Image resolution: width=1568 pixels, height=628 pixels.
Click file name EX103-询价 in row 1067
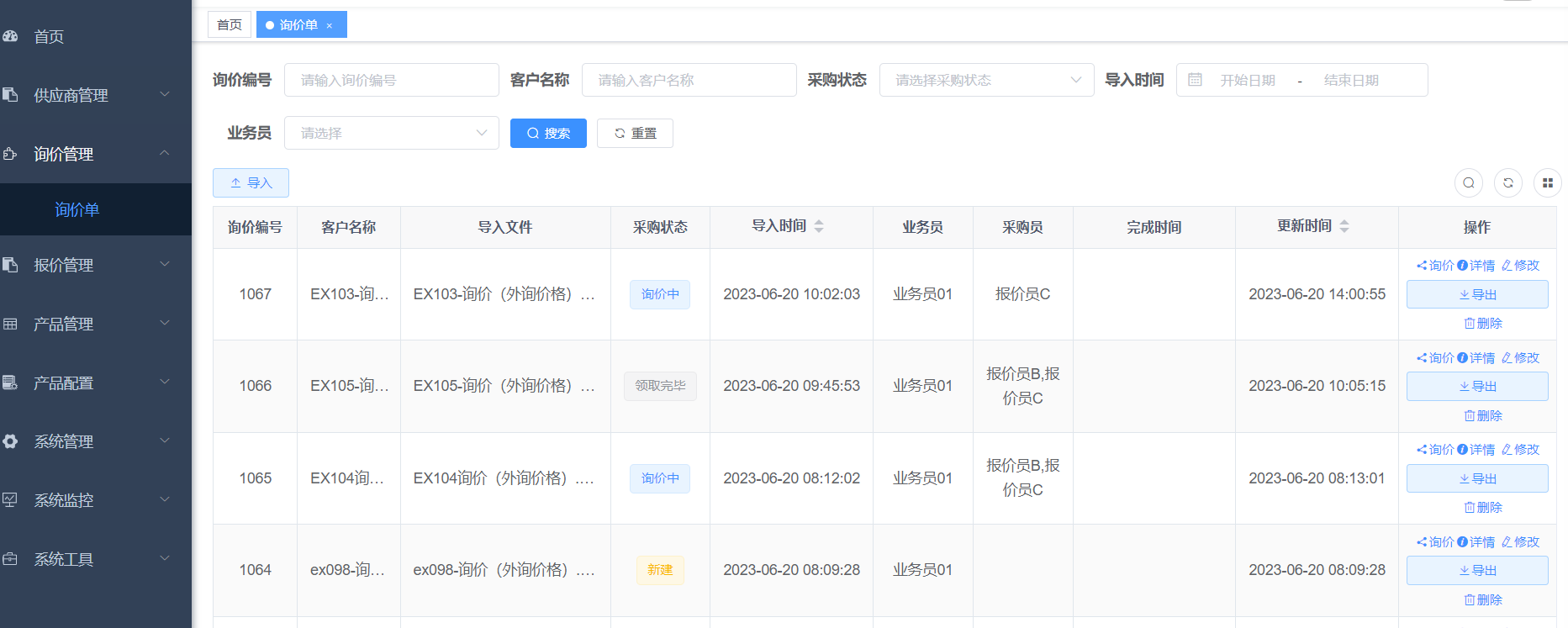coord(504,294)
